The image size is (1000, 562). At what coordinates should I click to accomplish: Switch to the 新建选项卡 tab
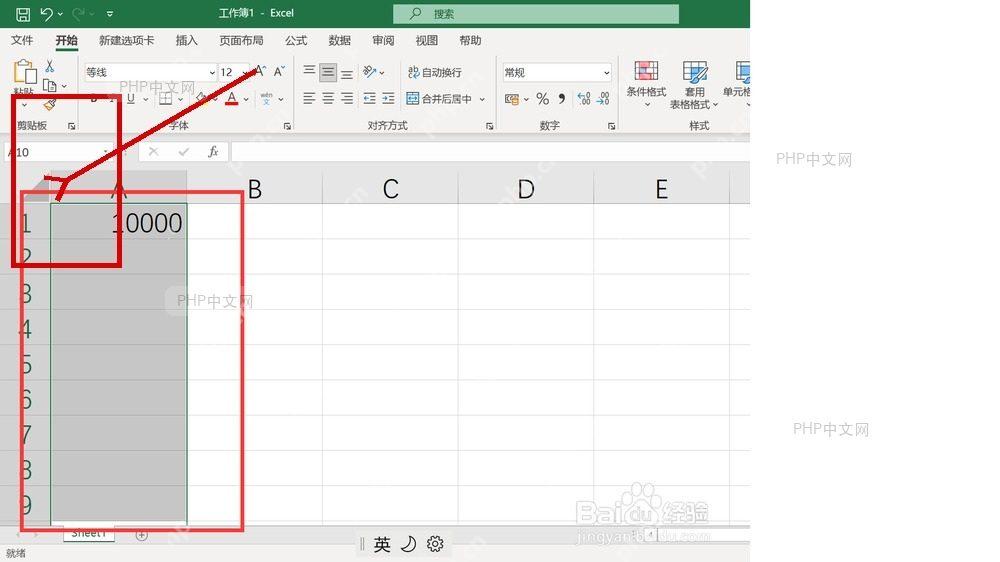126,40
